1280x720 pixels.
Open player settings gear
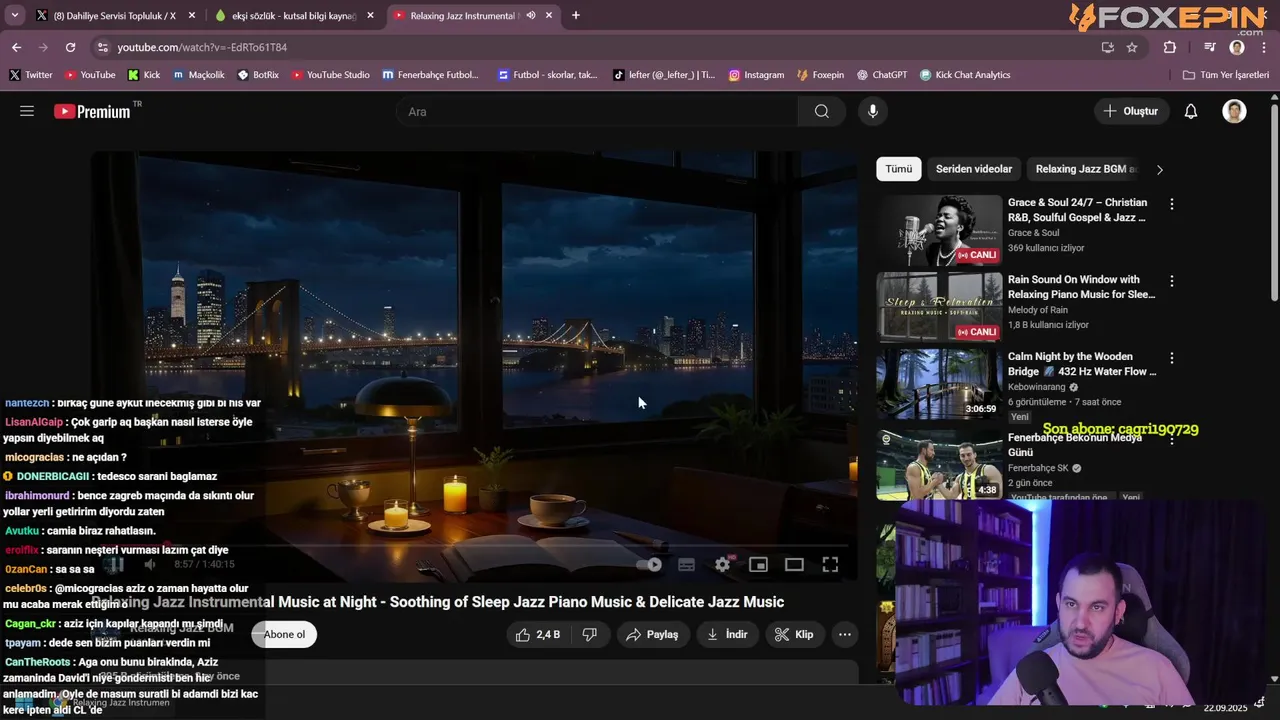[722, 565]
